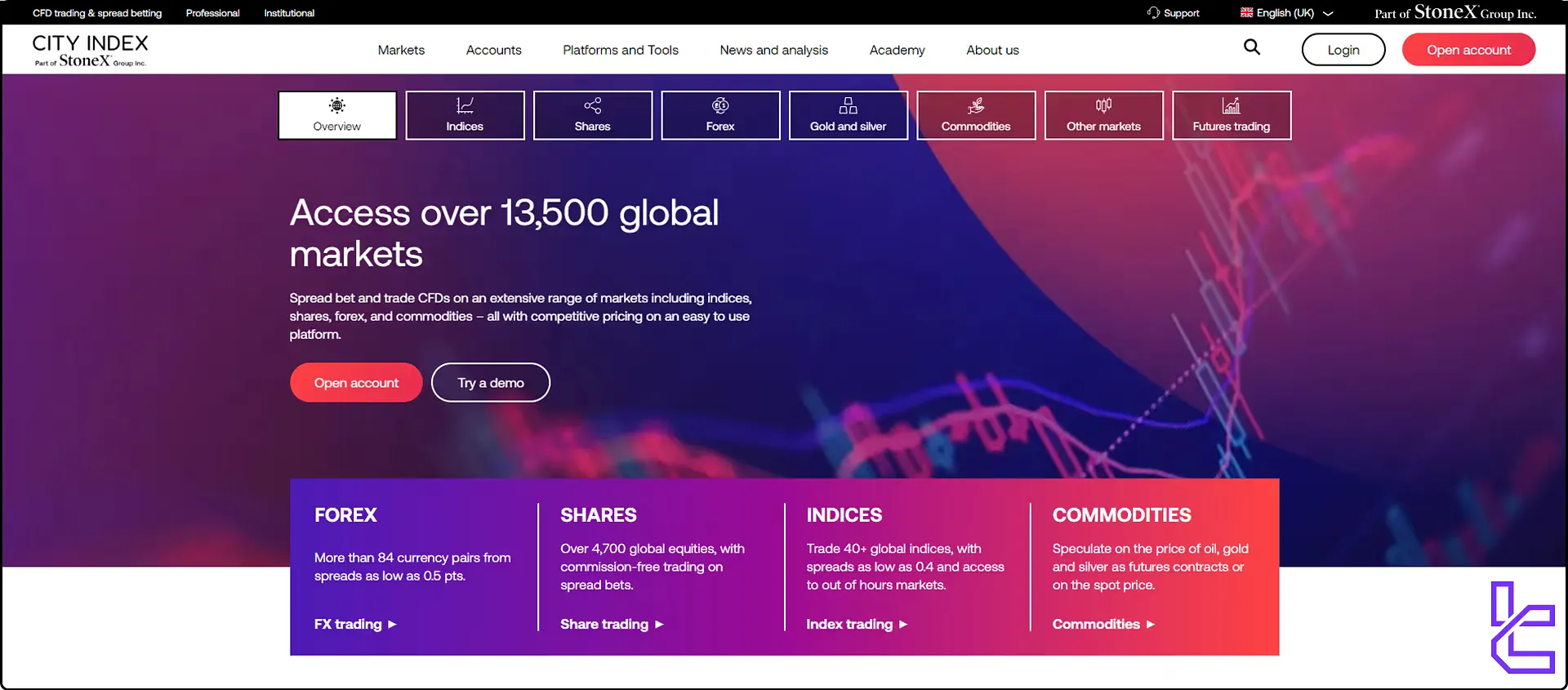Screen dimensions: 1568x690
Task: Click the "Access over 13,500 global markets" headline
Action: click(x=504, y=233)
